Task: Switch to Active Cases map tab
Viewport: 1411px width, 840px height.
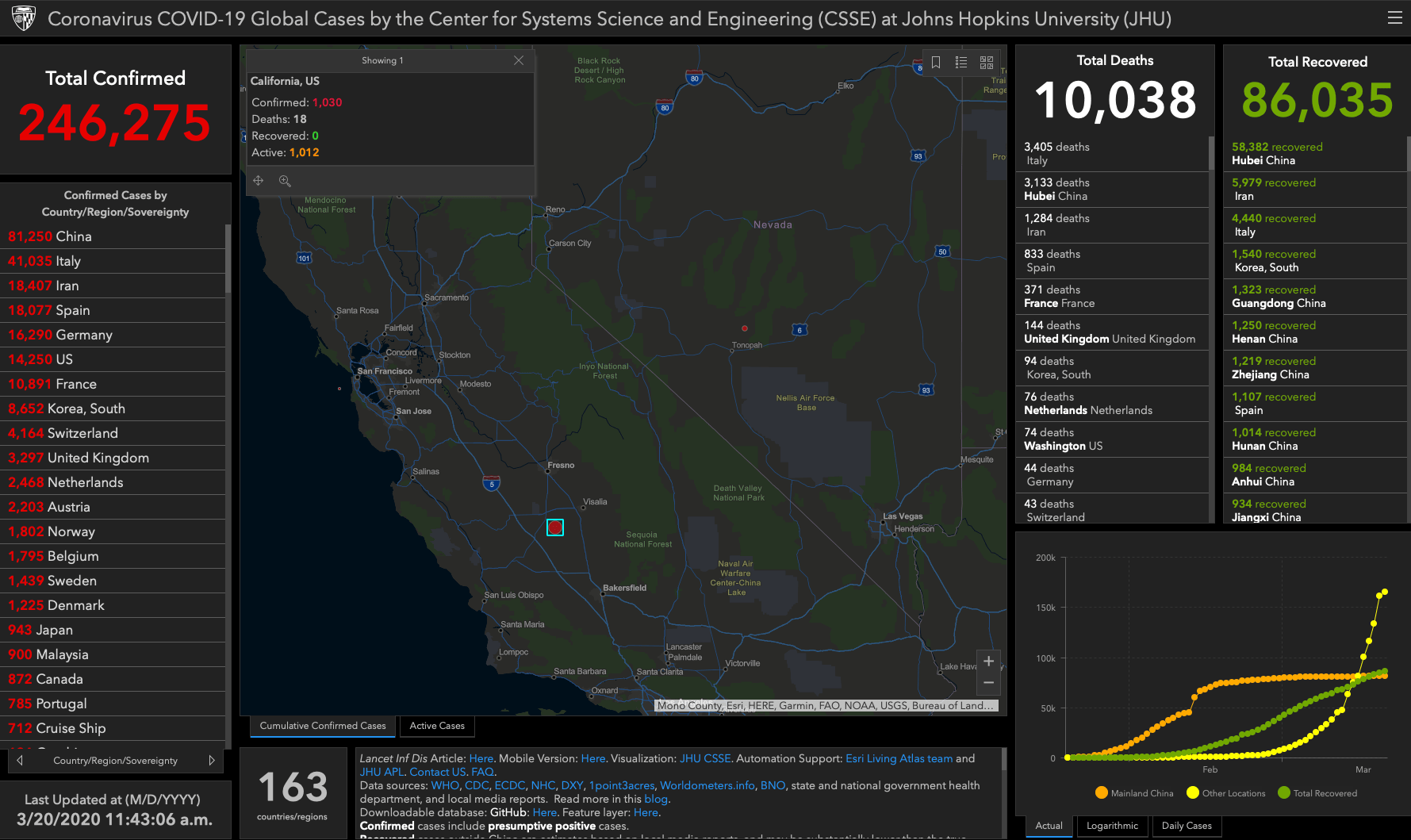Action: (x=437, y=726)
